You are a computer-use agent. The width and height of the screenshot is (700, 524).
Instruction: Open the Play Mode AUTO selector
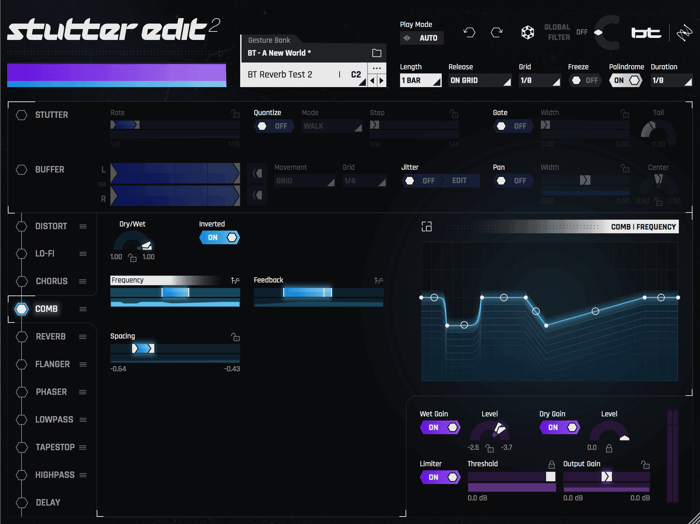(x=422, y=38)
